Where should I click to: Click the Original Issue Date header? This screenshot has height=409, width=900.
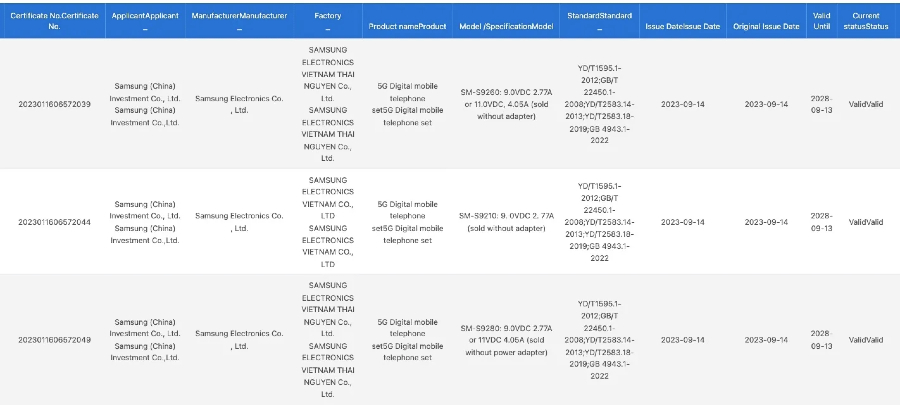[766, 25]
